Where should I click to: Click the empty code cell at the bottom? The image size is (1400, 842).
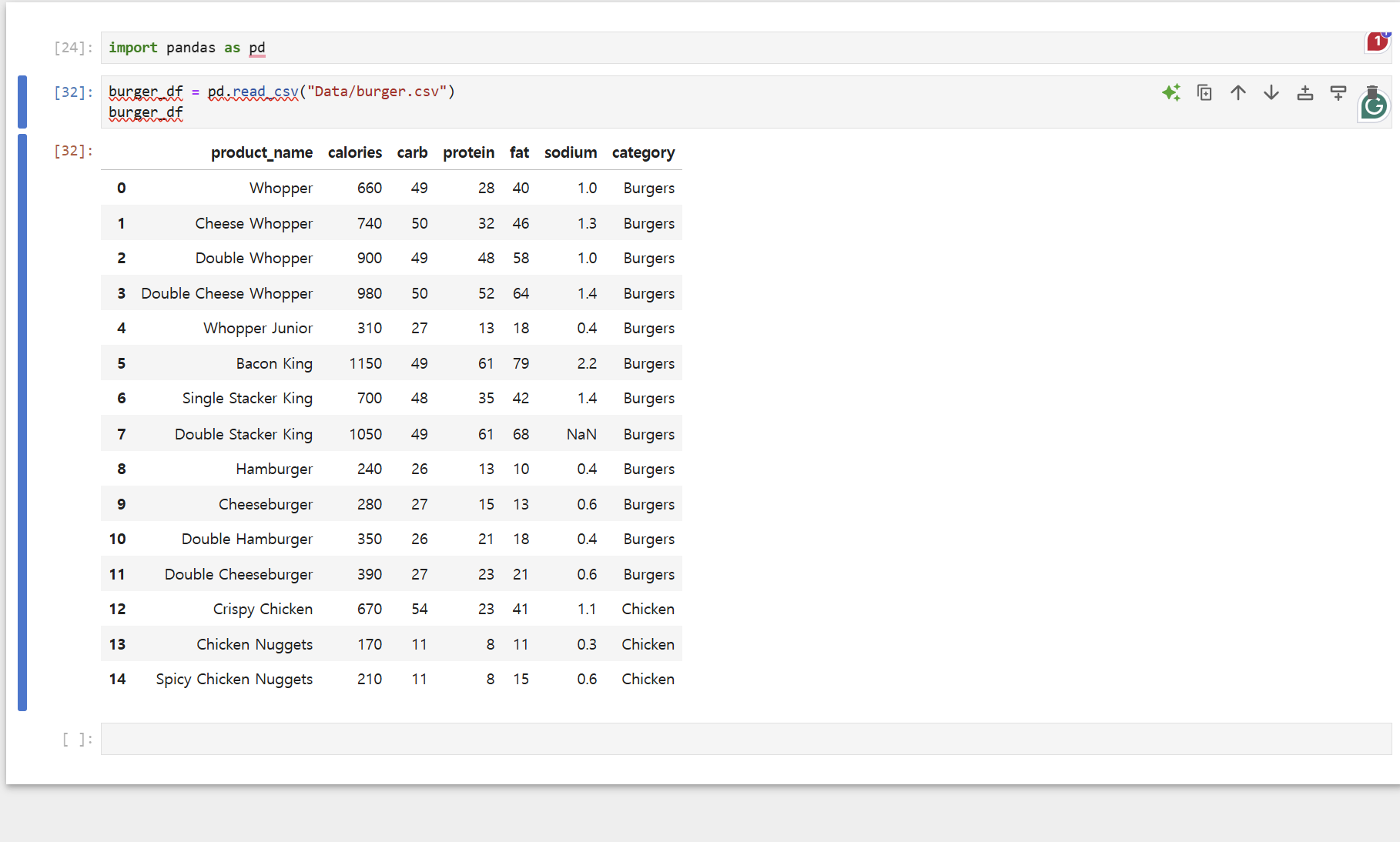(x=745, y=739)
